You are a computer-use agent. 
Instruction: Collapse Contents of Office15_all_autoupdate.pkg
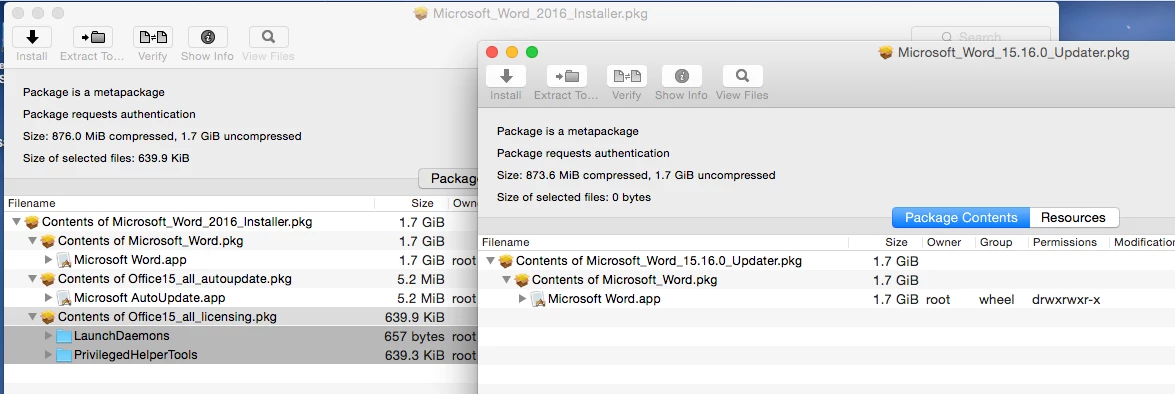tap(32, 279)
